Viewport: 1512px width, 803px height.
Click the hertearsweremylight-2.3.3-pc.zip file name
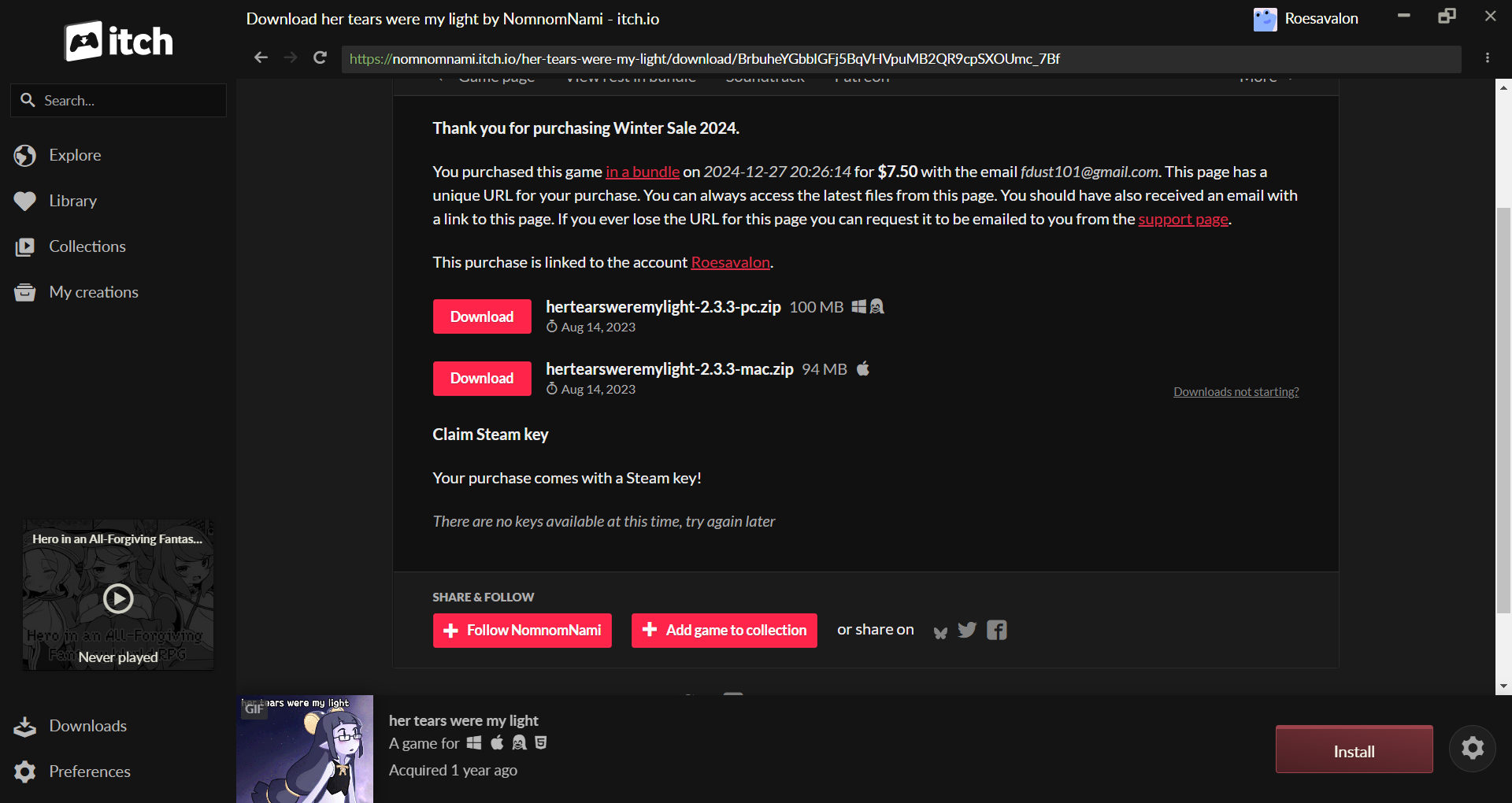pos(664,307)
